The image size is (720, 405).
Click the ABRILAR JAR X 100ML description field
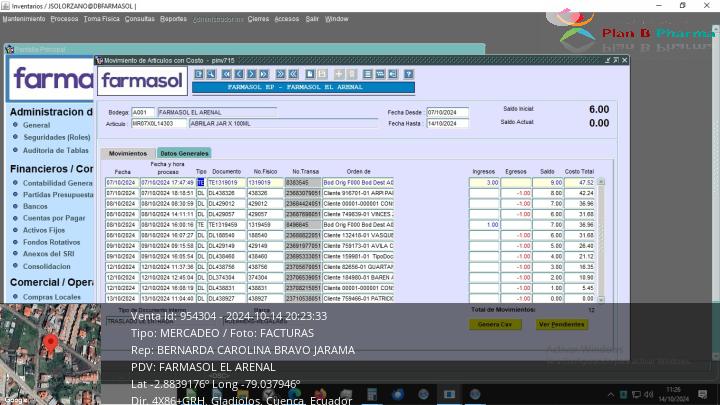click(x=283, y=124)
